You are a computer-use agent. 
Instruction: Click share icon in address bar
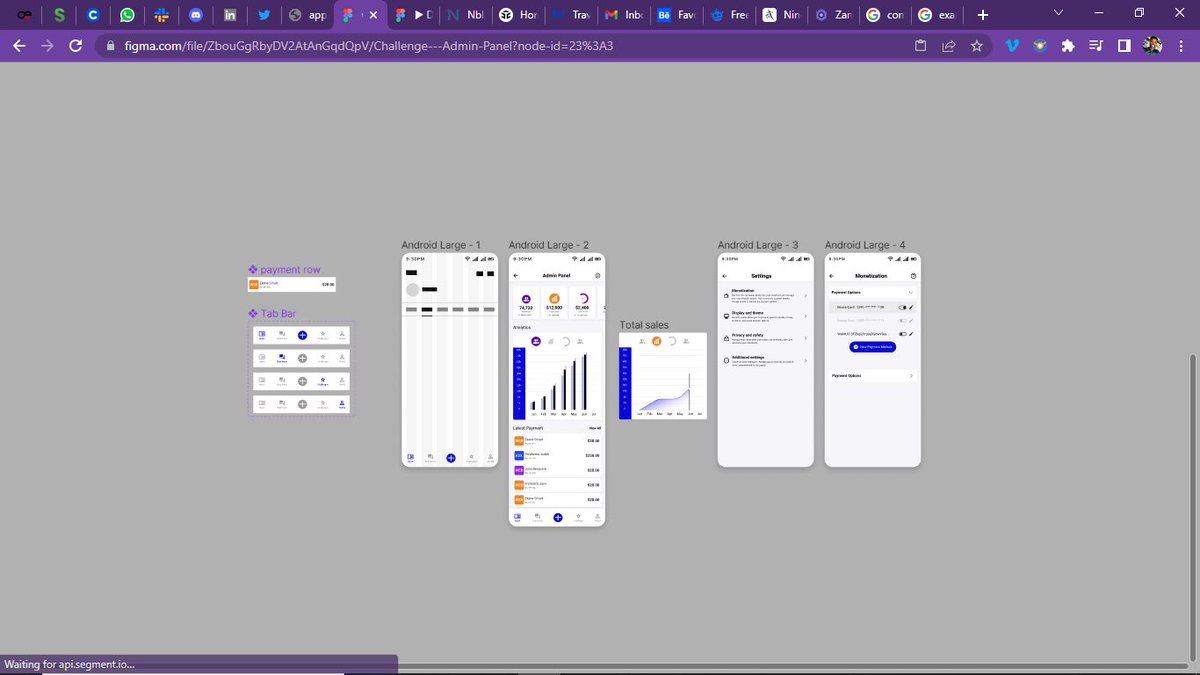948,45
